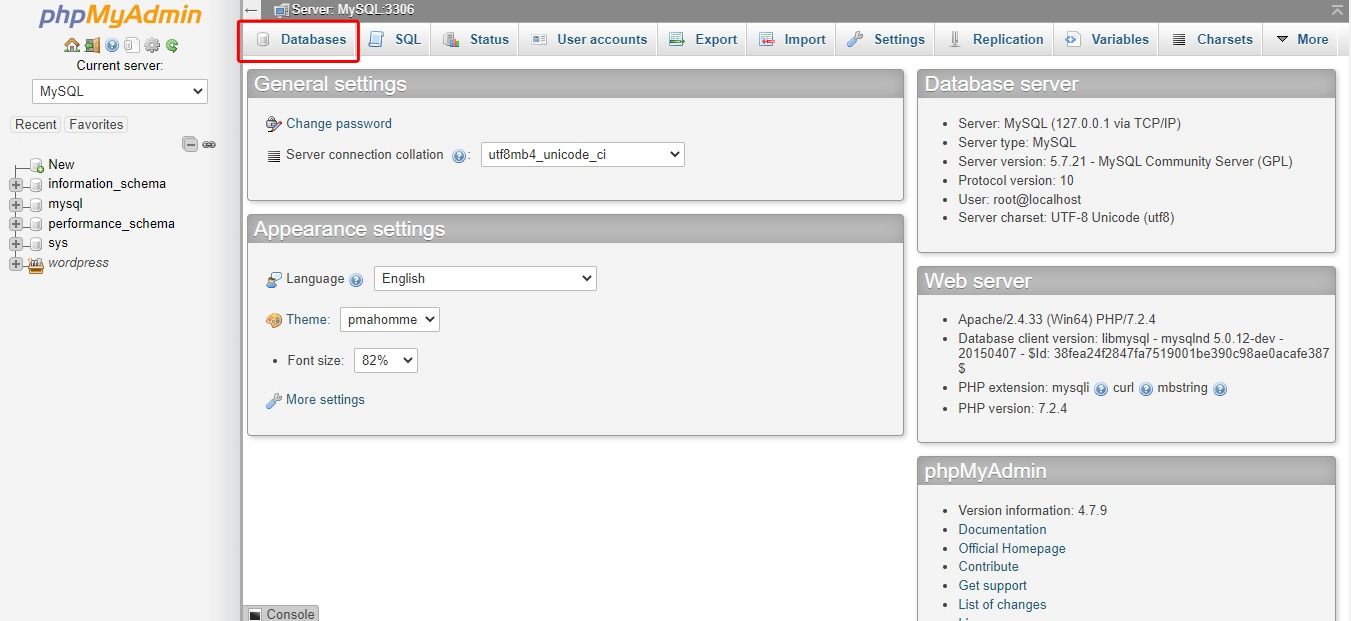Click the Get support link
The image size is (1351, 621).
click(992, 586)
